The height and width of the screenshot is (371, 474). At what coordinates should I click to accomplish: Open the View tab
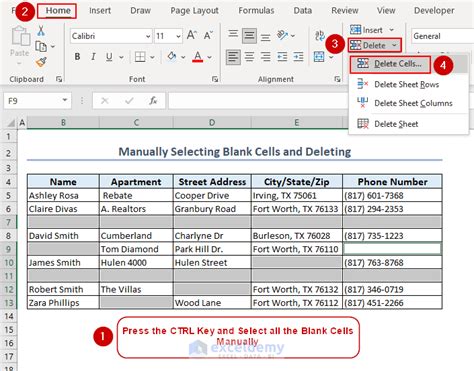(x=386, y=11)
